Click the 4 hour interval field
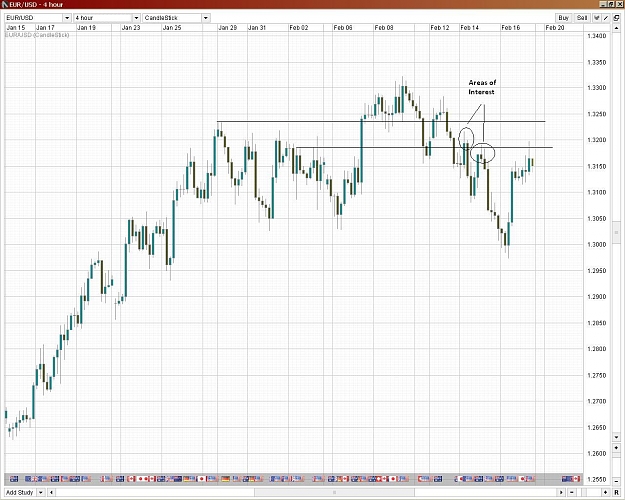625x500 pixels. tap(103, 18)
